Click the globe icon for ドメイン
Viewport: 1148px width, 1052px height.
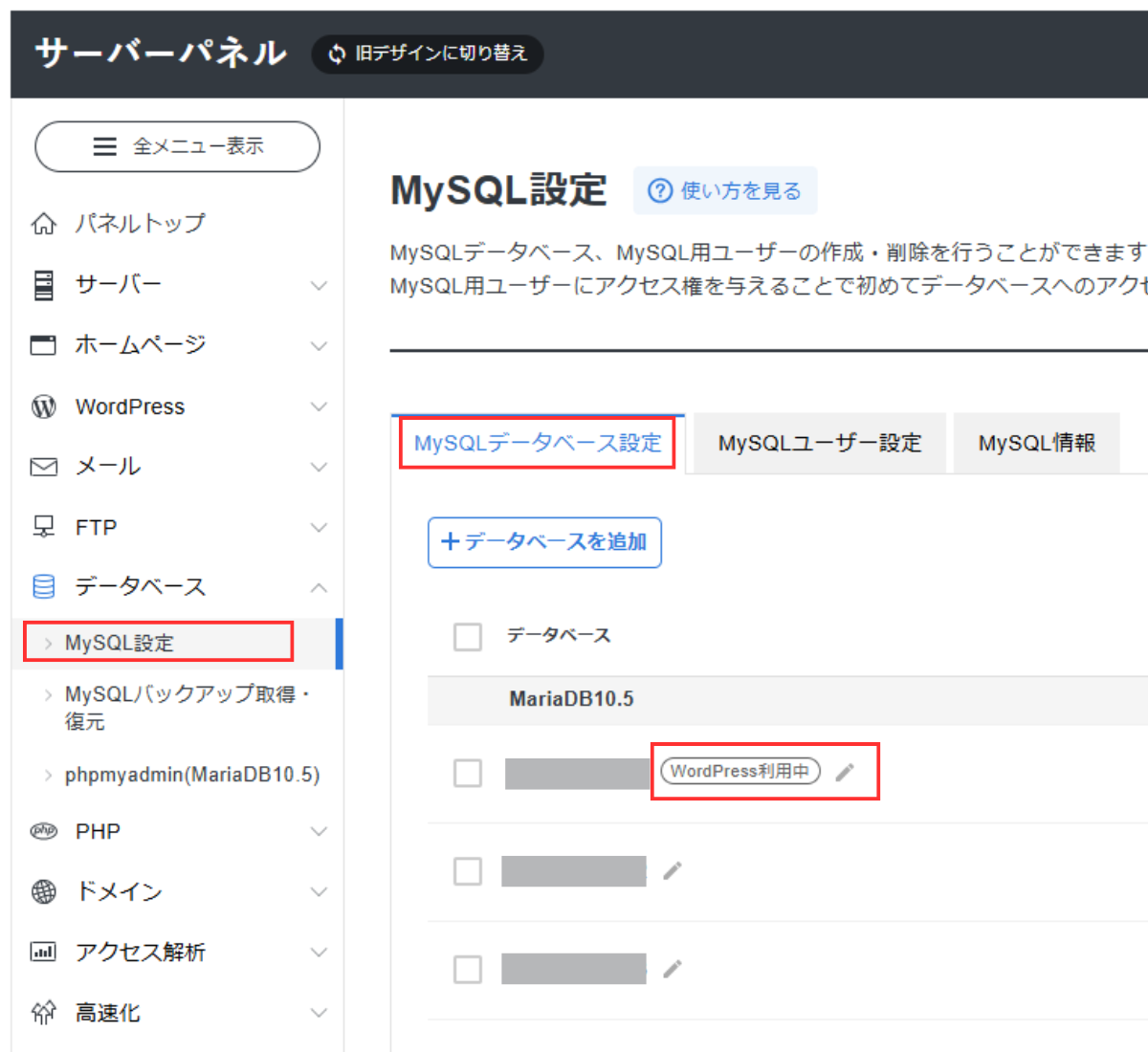44,891
